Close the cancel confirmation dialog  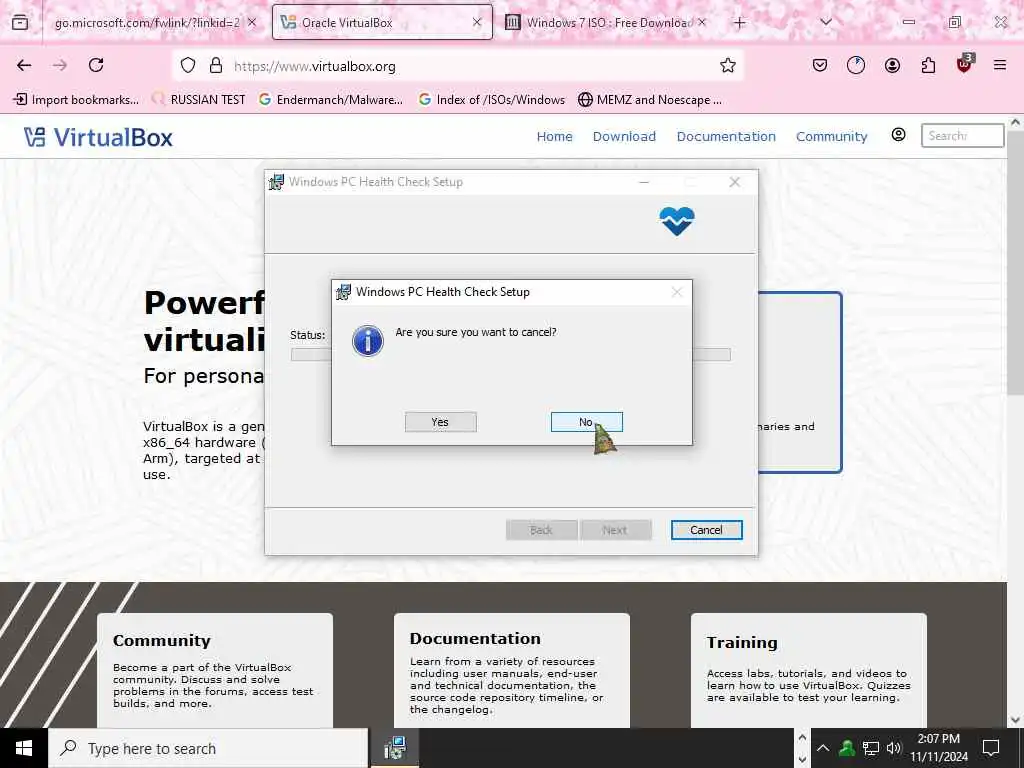tap(677, 292)
